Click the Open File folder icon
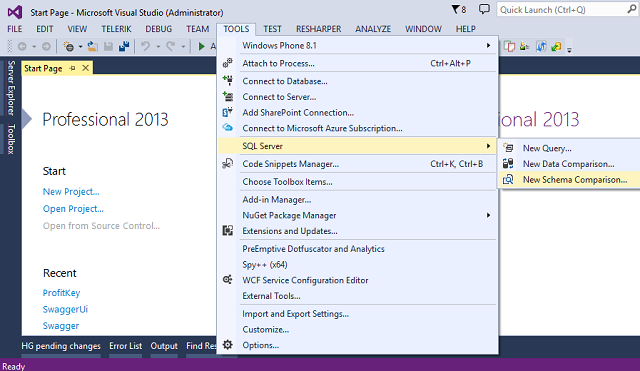 point(93,47)
